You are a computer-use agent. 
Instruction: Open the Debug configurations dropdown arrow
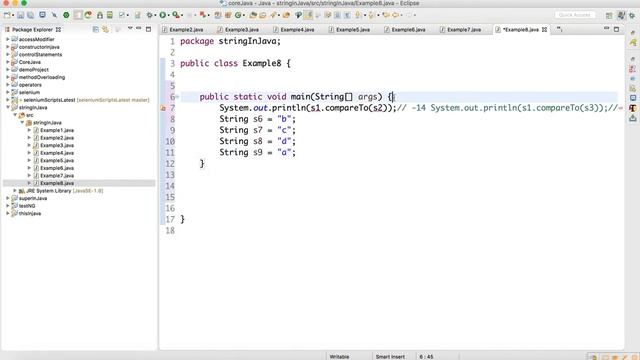(x=156, y=16)
